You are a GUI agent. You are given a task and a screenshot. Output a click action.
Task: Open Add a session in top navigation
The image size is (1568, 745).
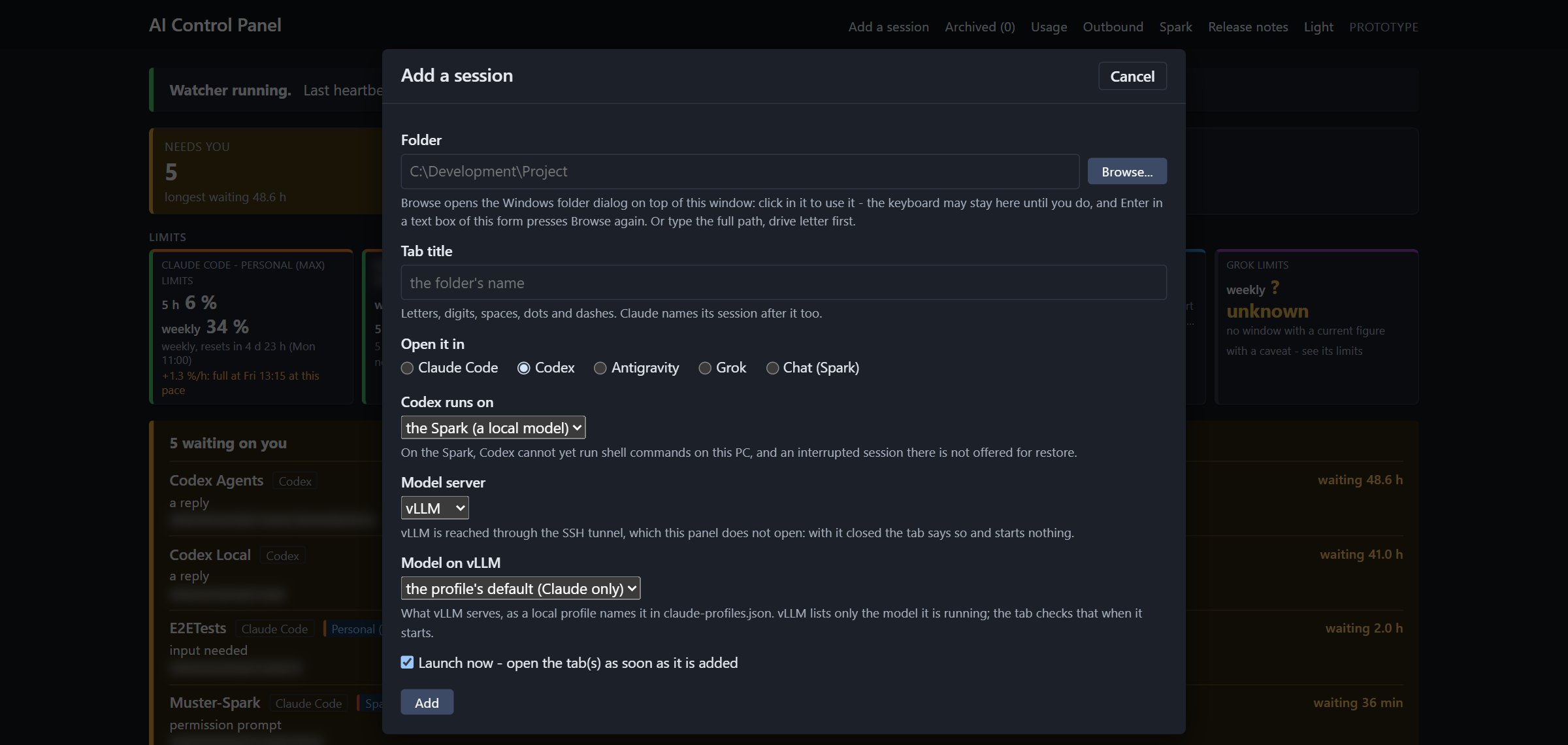click(888, 27)
